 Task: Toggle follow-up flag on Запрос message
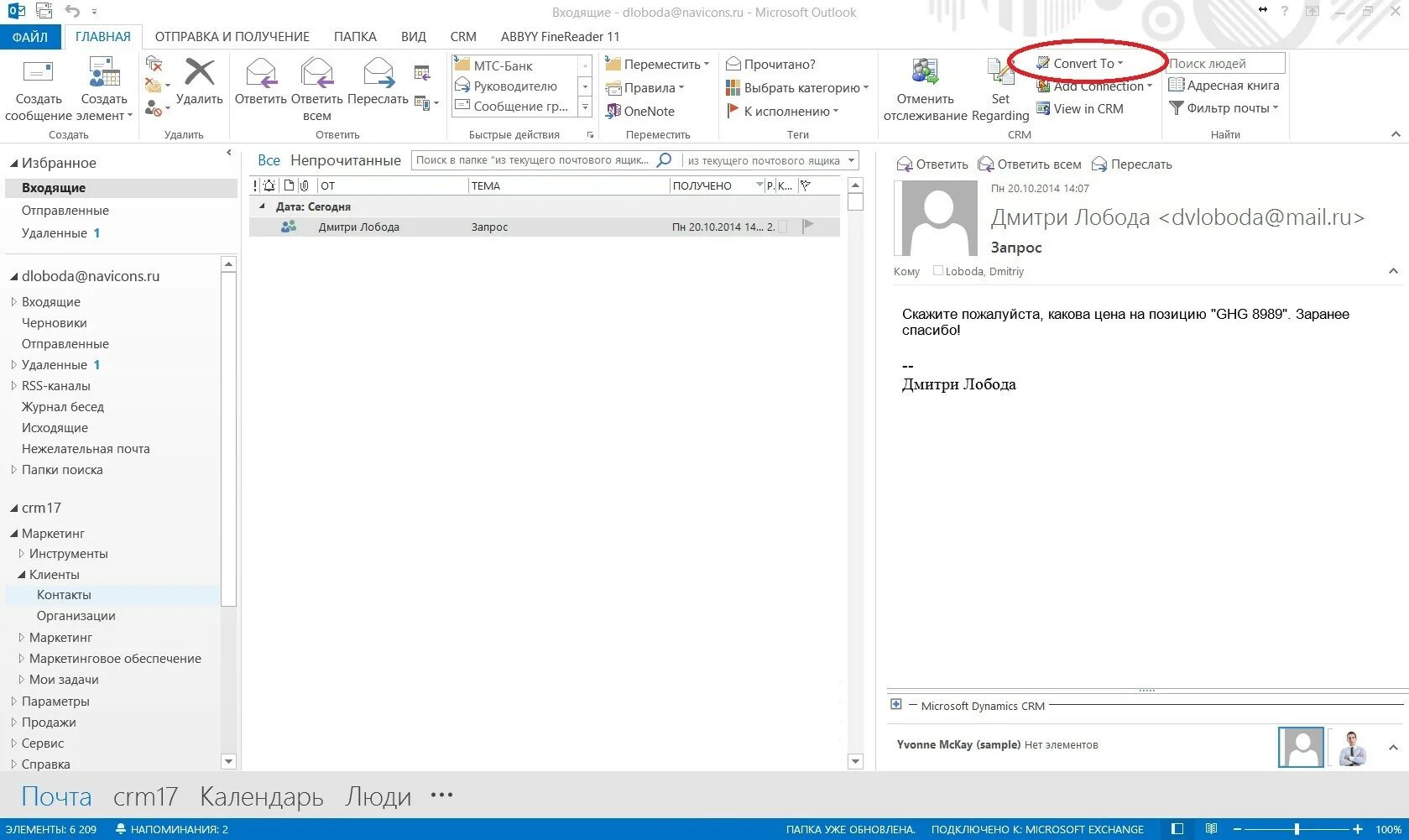(808, 226)
